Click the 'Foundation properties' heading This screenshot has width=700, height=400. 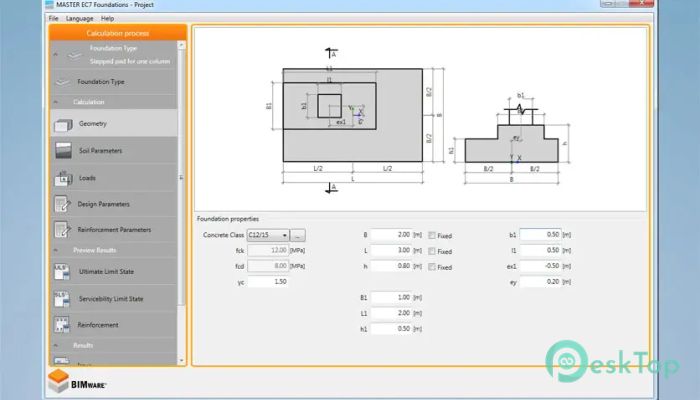pyautogui.click(x=228, y=219)
